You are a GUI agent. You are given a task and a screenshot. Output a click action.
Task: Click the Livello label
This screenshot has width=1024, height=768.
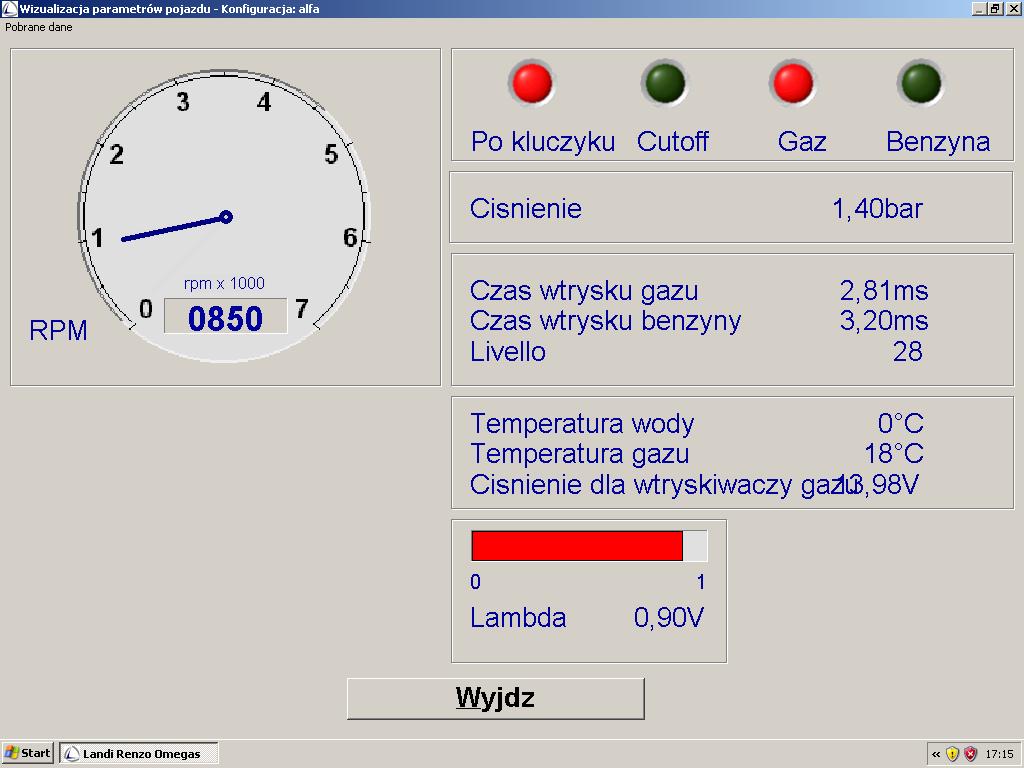point(507,351)
